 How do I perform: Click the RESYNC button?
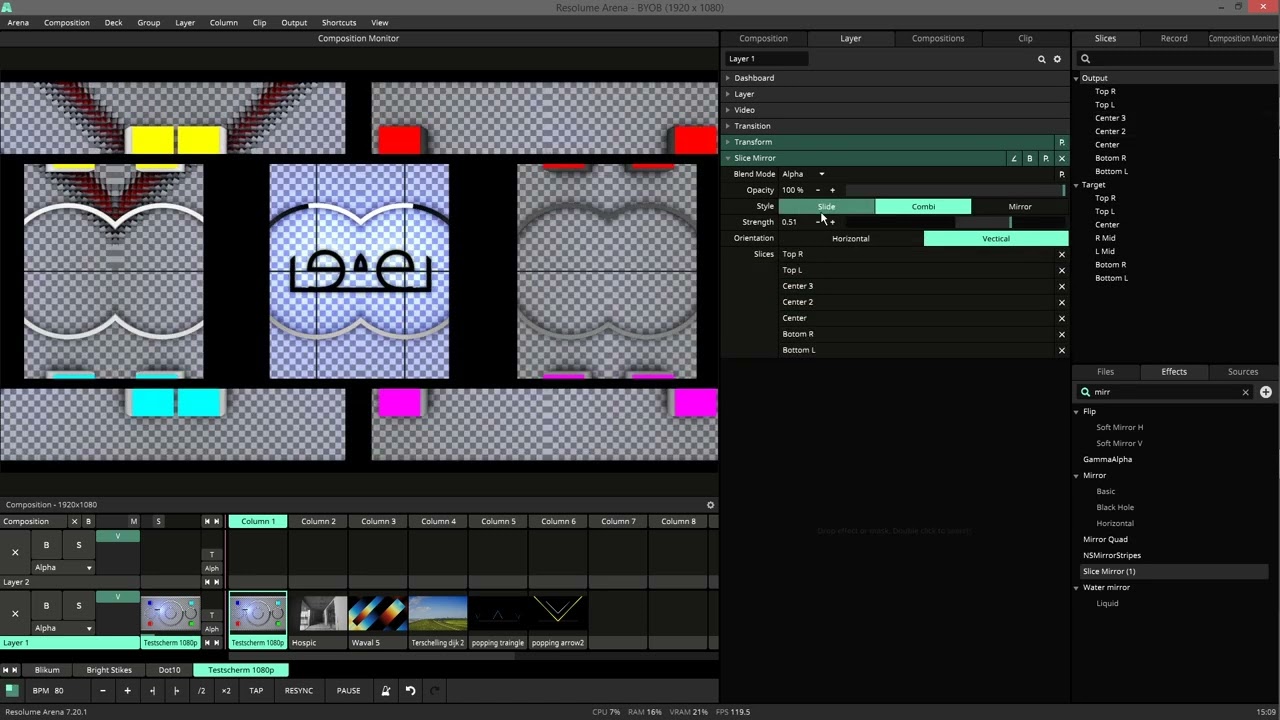(299, 691)
